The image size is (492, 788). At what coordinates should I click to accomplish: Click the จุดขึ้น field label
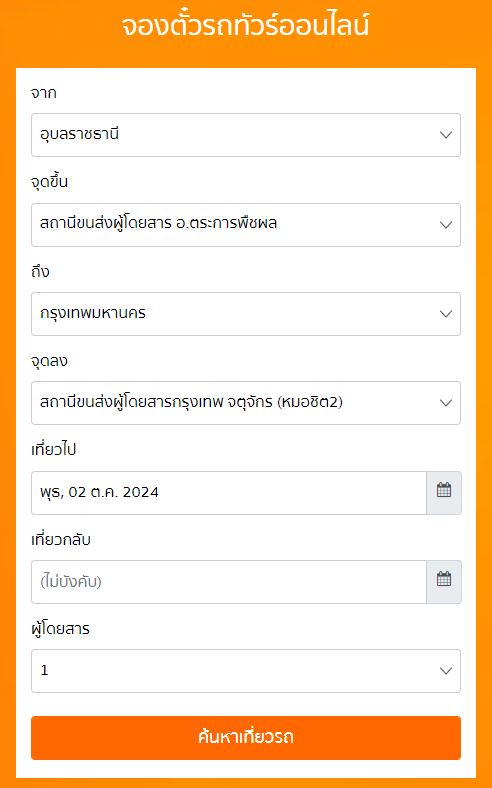point(49,182)
